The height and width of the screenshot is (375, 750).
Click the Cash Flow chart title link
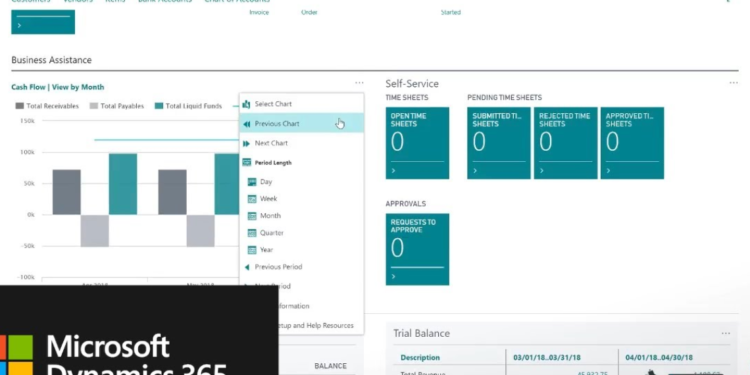pyautogui.click(x=28, y=87)
